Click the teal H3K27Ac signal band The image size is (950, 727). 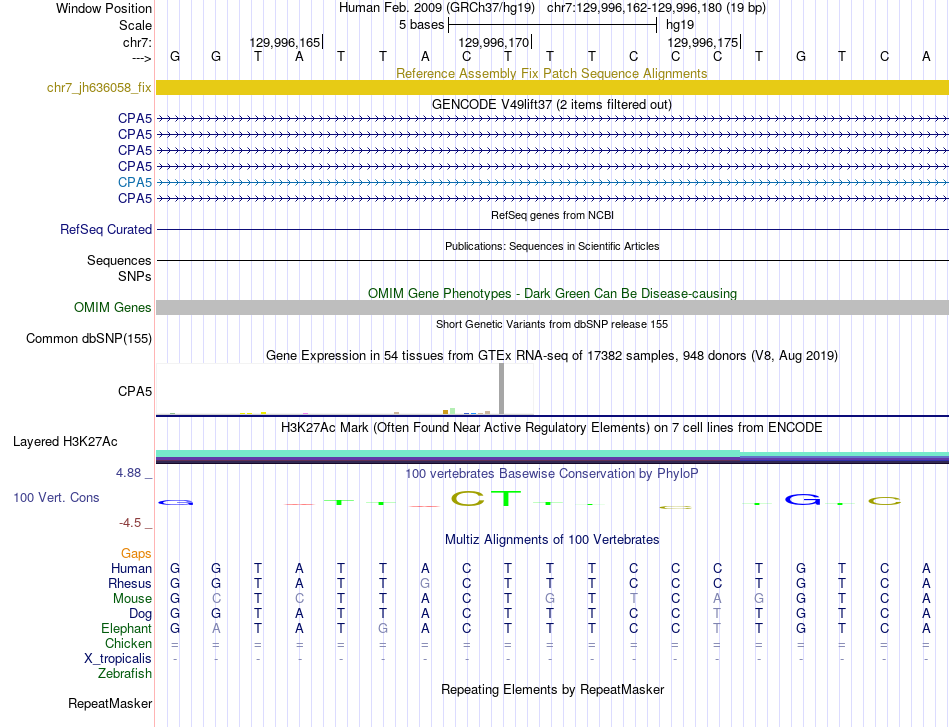click(448, 453)
